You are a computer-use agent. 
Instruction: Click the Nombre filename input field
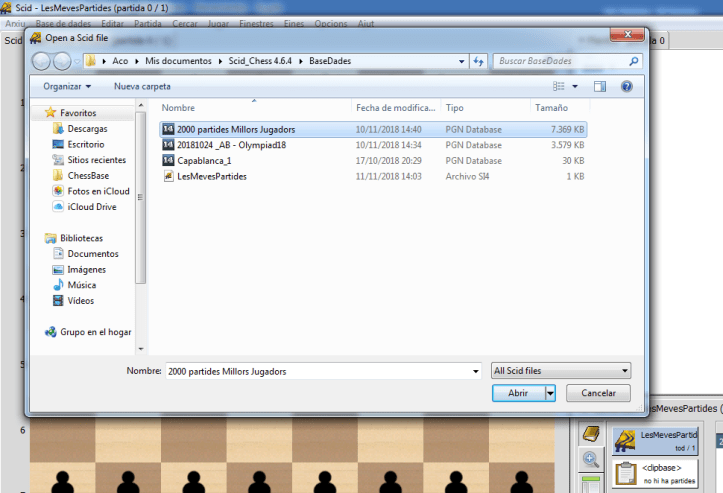pyautogui.click(x=320, y=371)
